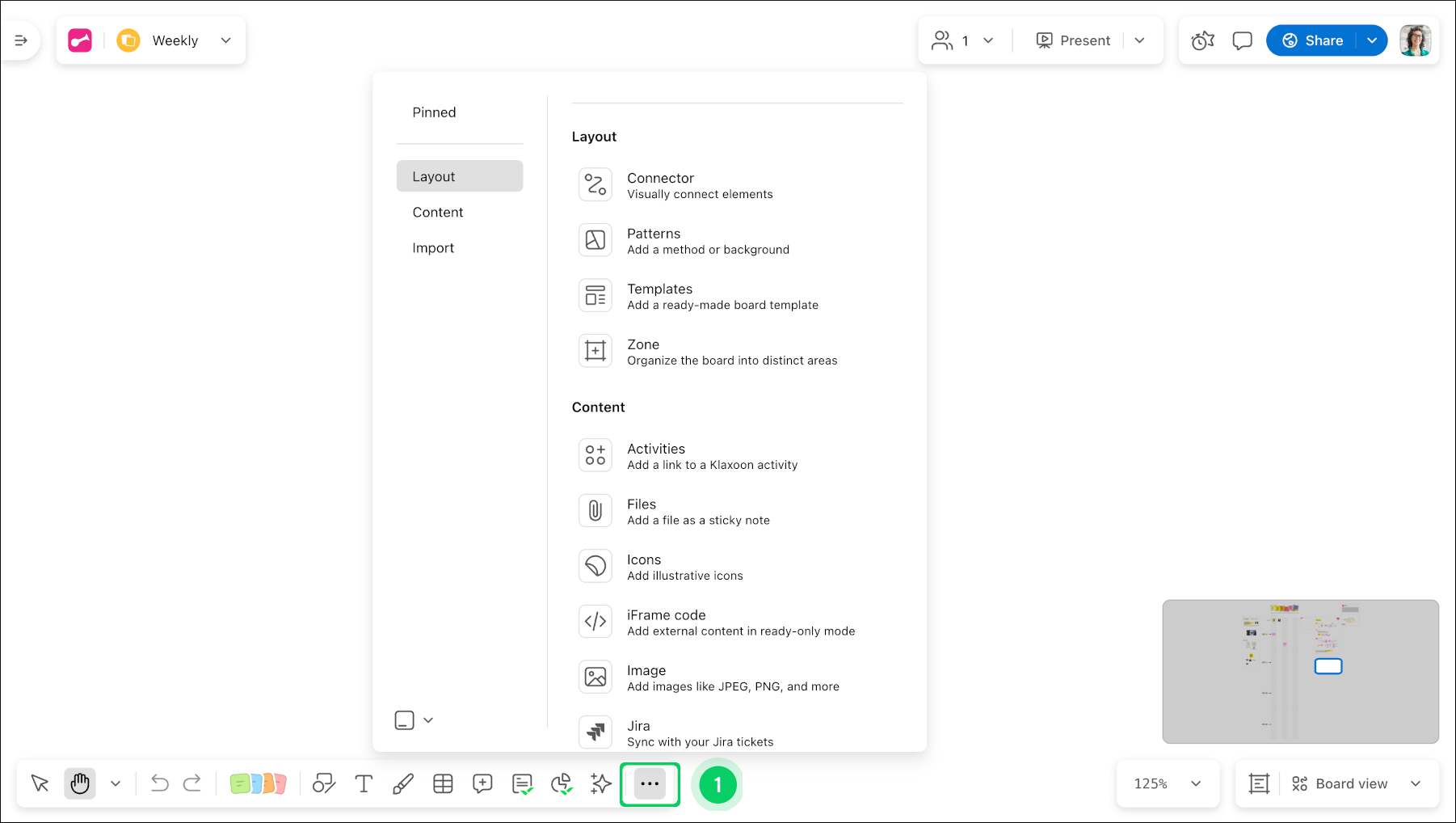Insert a table from the toolbar
Viewport: 1456px width, 823px height.
[x=443, y=783]
